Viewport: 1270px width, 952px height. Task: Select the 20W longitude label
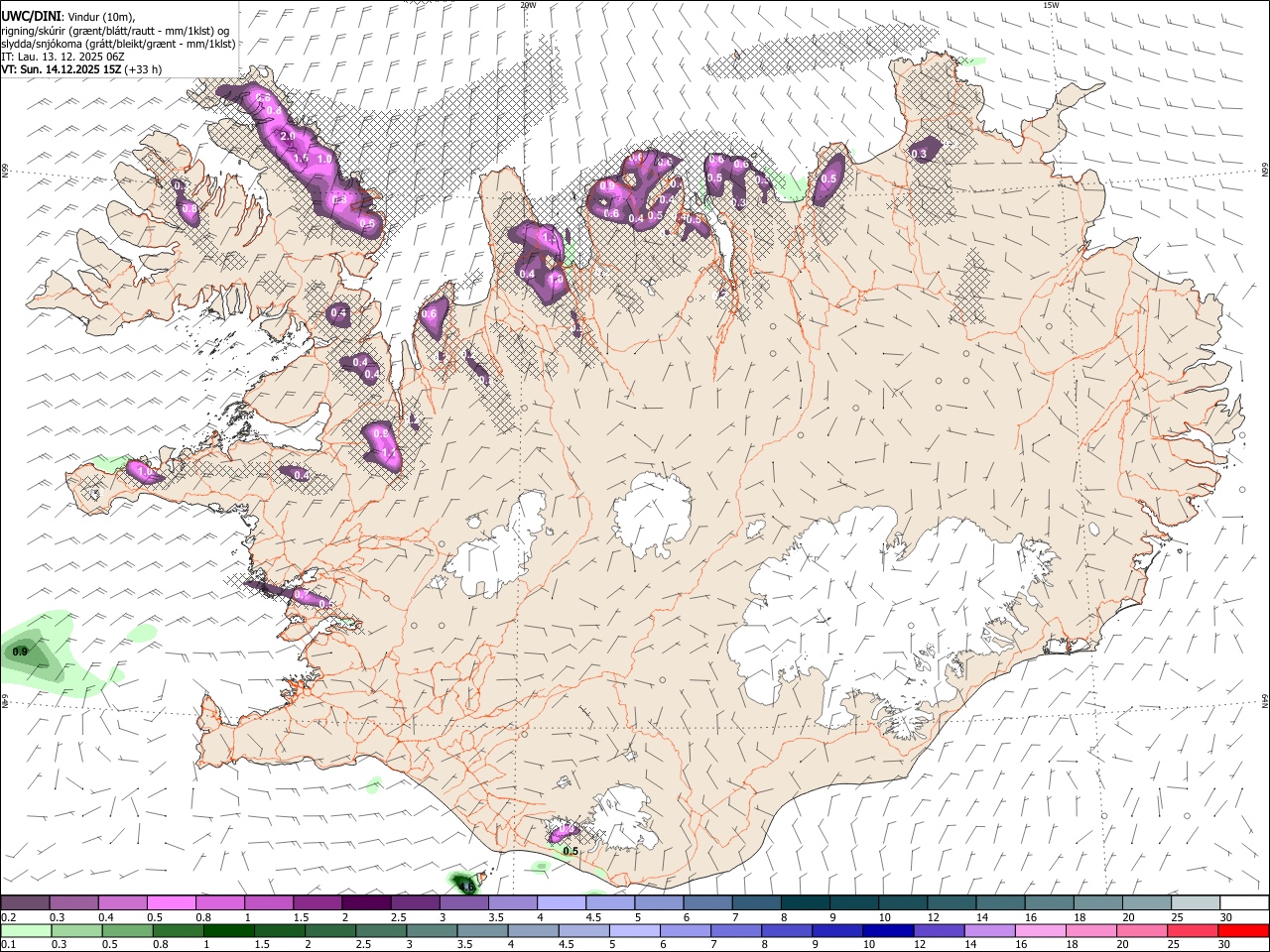528,5
